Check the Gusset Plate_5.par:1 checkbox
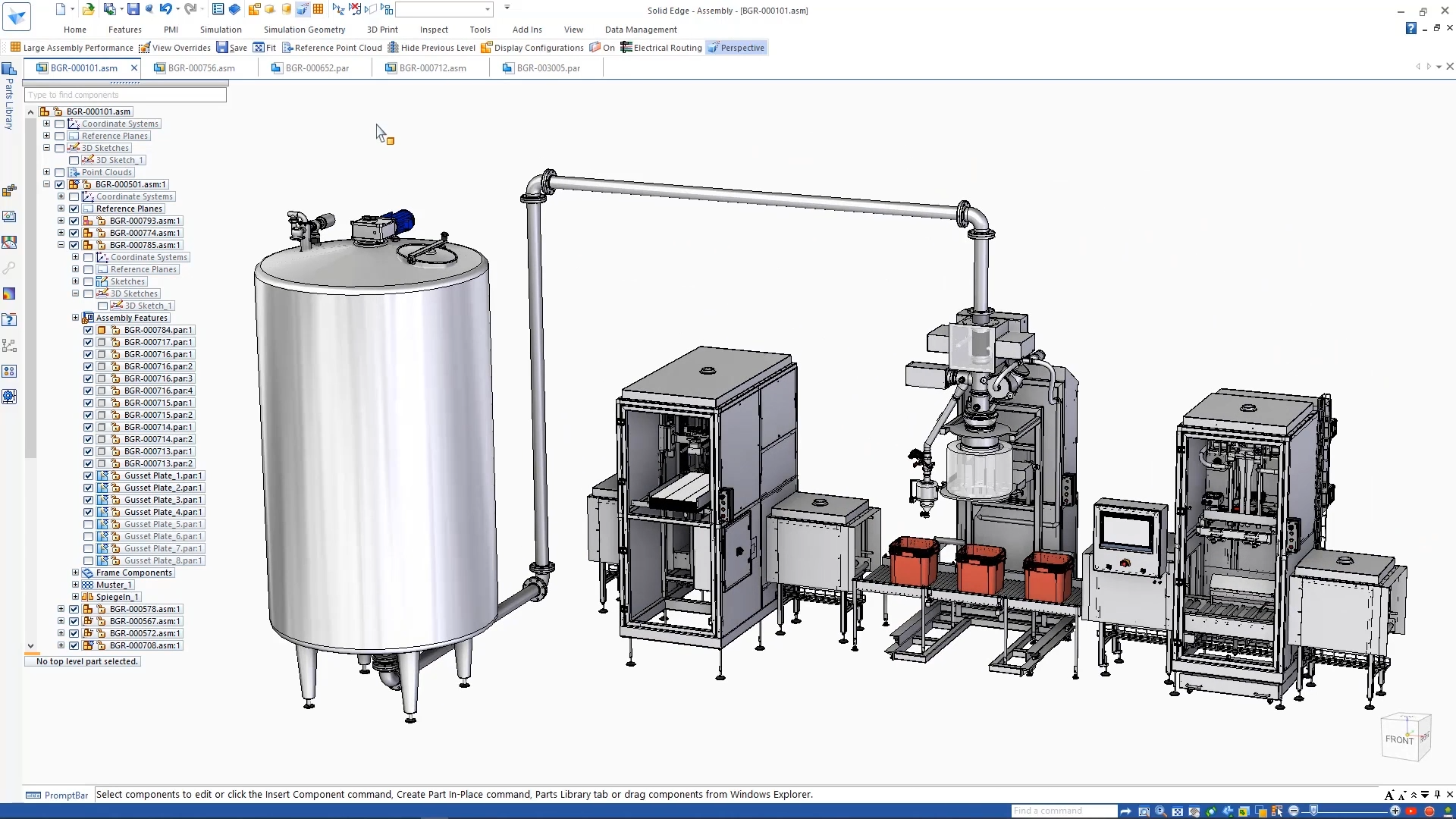 click(88, 524)
